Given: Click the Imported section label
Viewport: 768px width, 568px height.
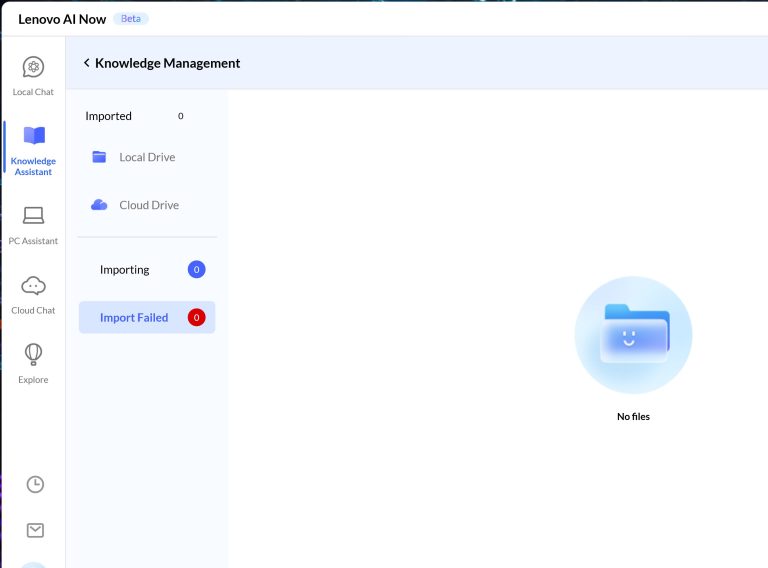Looking at the screenshot, I should 108,116.
